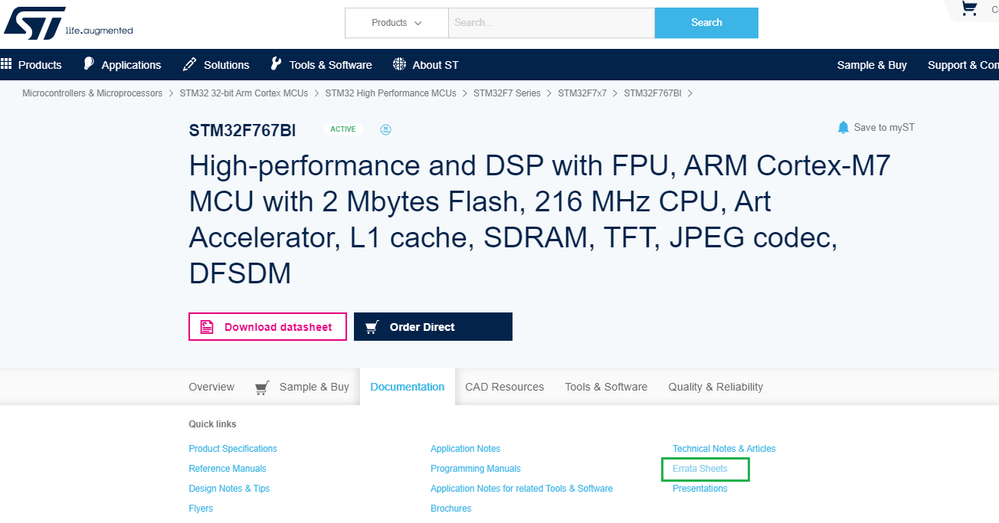Screen dimensions: 999x523
Task: Click the blue Search button
Action: (x=707, y=23)
